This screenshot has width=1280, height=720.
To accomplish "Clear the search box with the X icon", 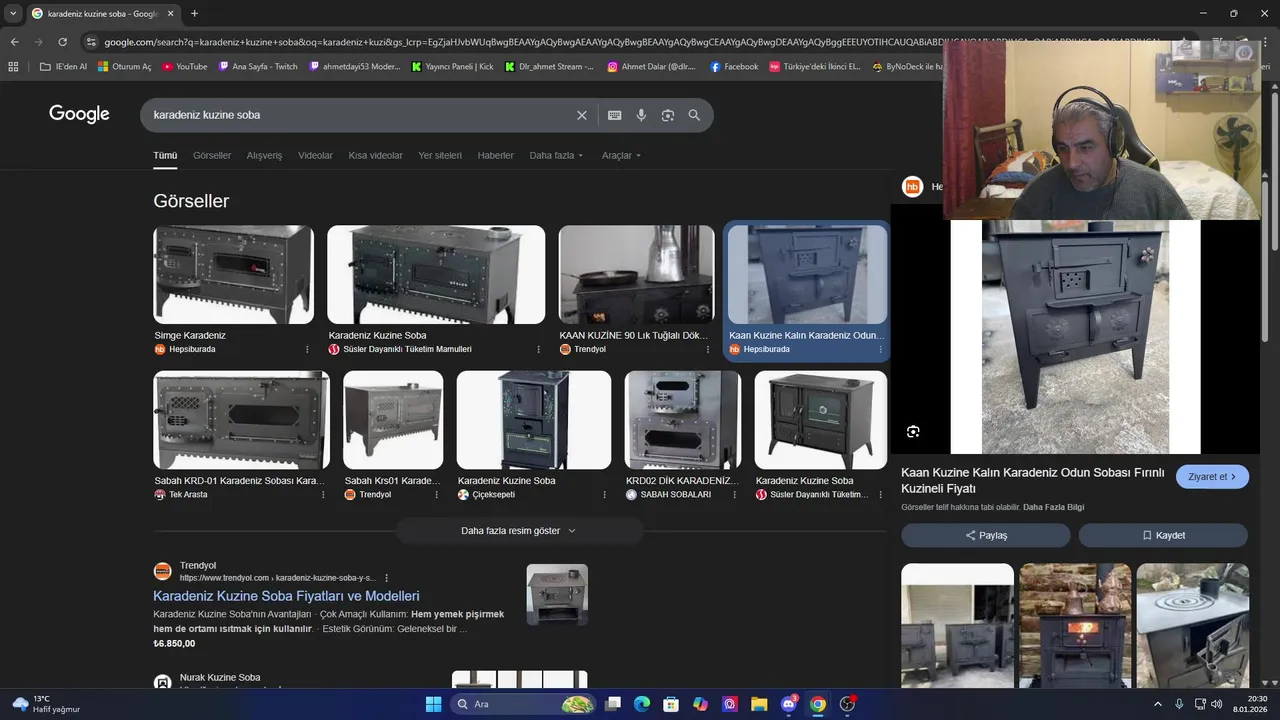I will tap(582, 115).
